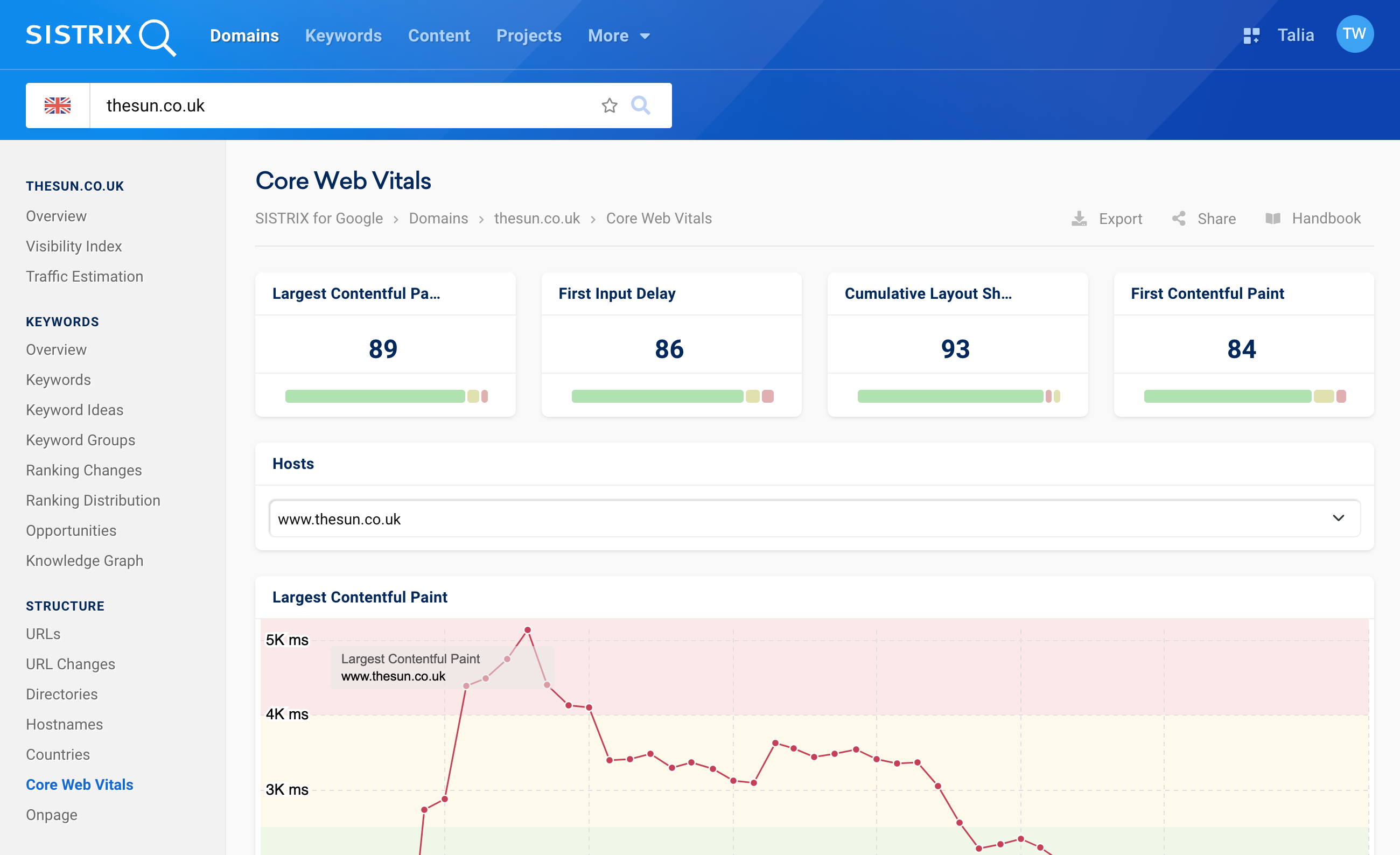Click the UK flag icon in search bar
1400x855 pixels.
tap(57, 105)
